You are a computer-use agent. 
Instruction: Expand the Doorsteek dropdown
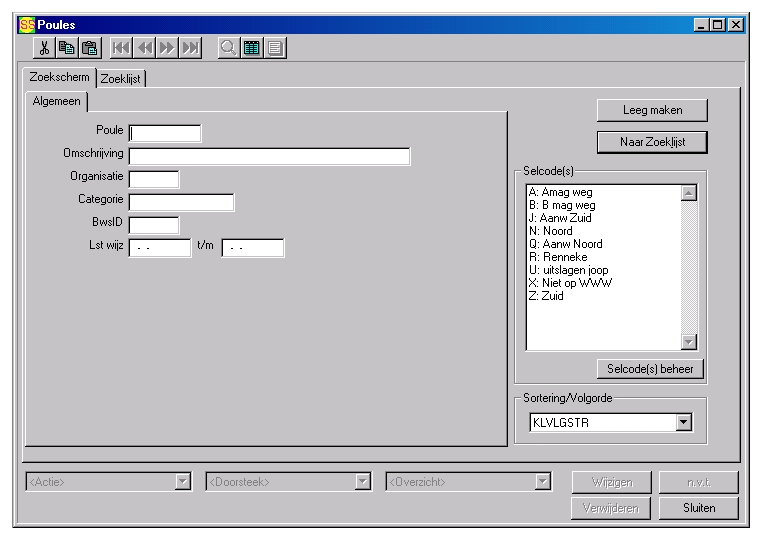pos(362,482)
